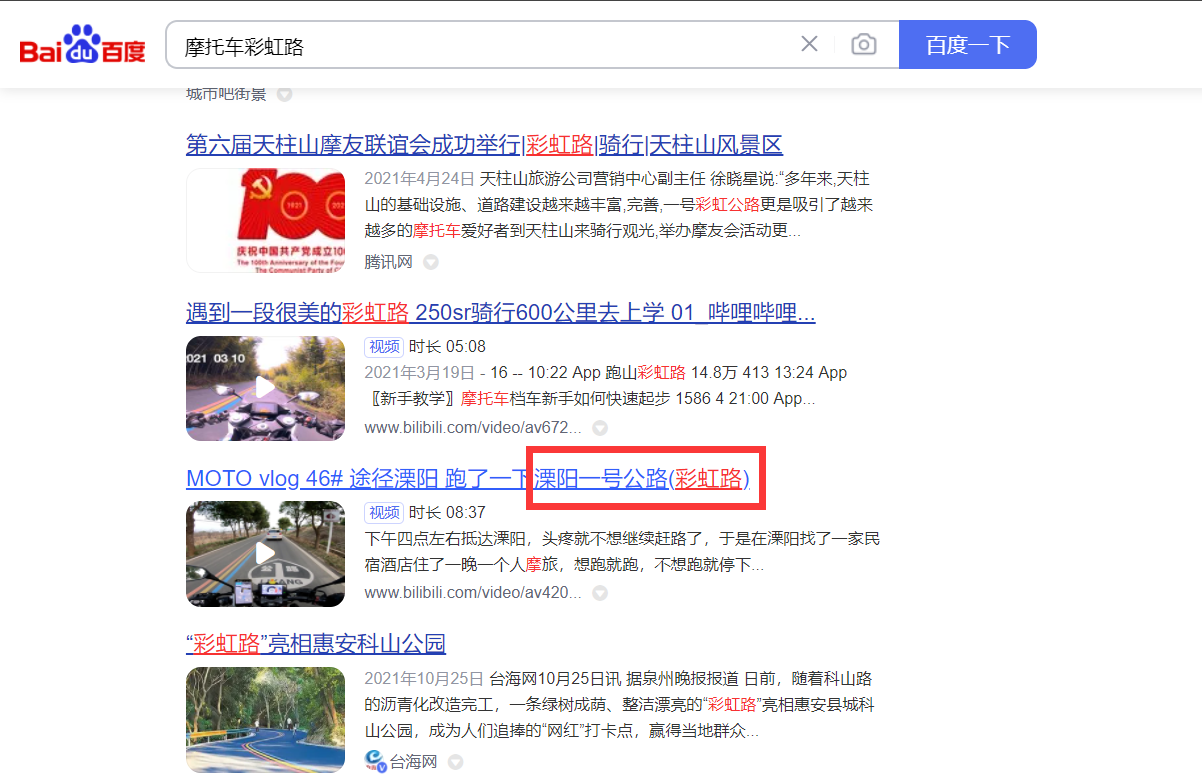Open 第六届天柱山摩友联谊会成功举行 result link
1202x780 pixels.
click(484, 145)
